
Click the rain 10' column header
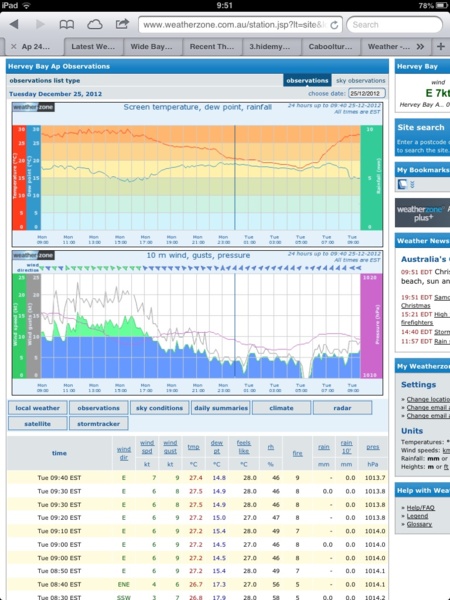point(346,447)
